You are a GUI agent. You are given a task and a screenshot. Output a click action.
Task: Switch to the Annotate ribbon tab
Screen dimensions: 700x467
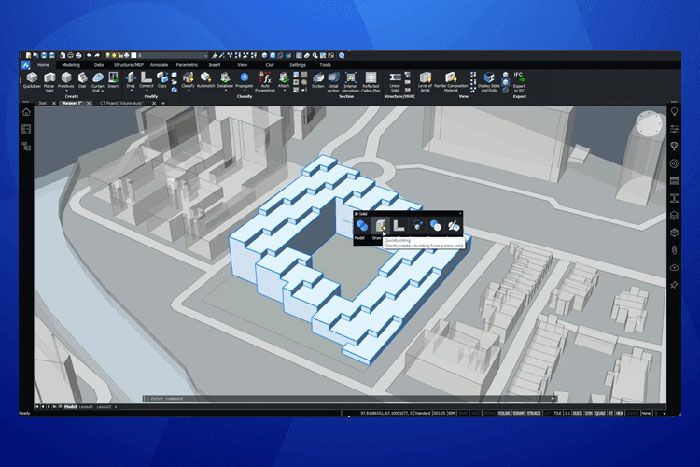159,65
